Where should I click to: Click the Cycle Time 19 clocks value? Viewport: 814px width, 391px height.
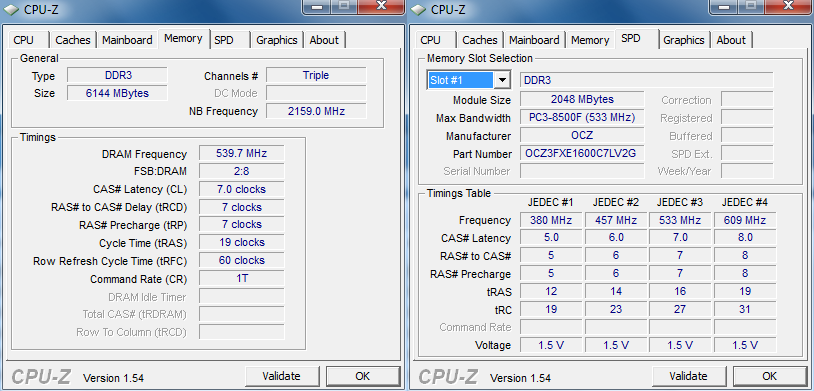241,242
